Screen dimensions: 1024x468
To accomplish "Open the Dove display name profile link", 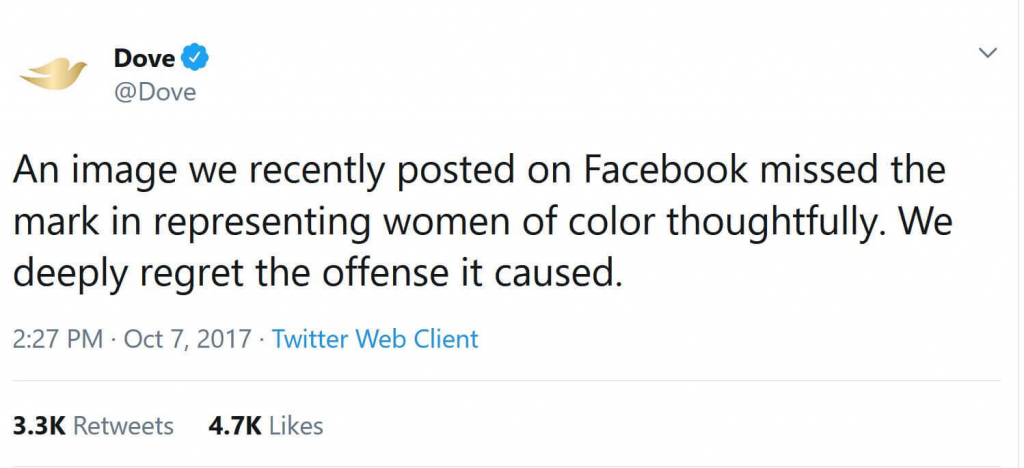I will tap(144, 57).
